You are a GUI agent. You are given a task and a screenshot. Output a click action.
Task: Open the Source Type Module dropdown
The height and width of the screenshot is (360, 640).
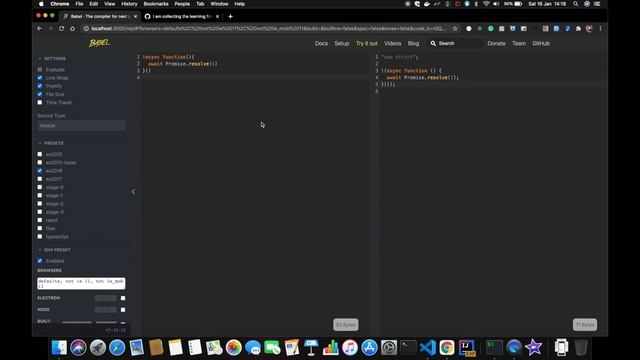81,126
